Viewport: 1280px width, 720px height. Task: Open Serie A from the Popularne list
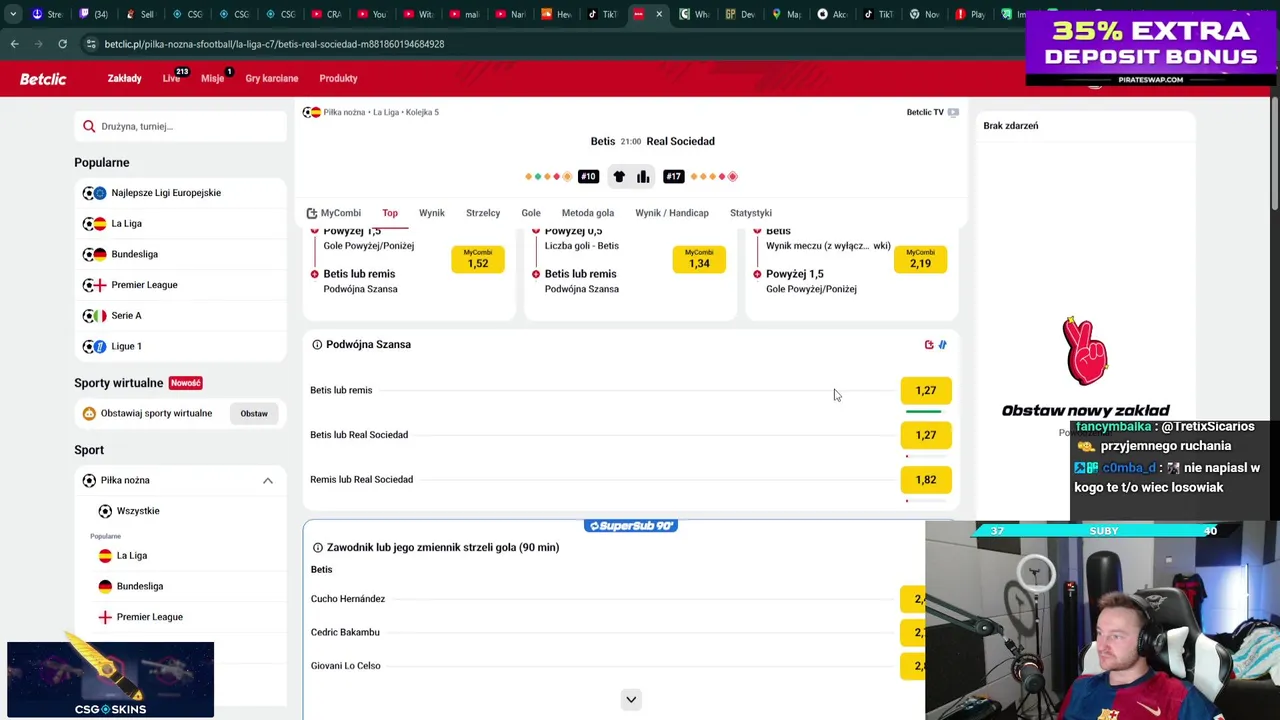(x=180, y=316)
